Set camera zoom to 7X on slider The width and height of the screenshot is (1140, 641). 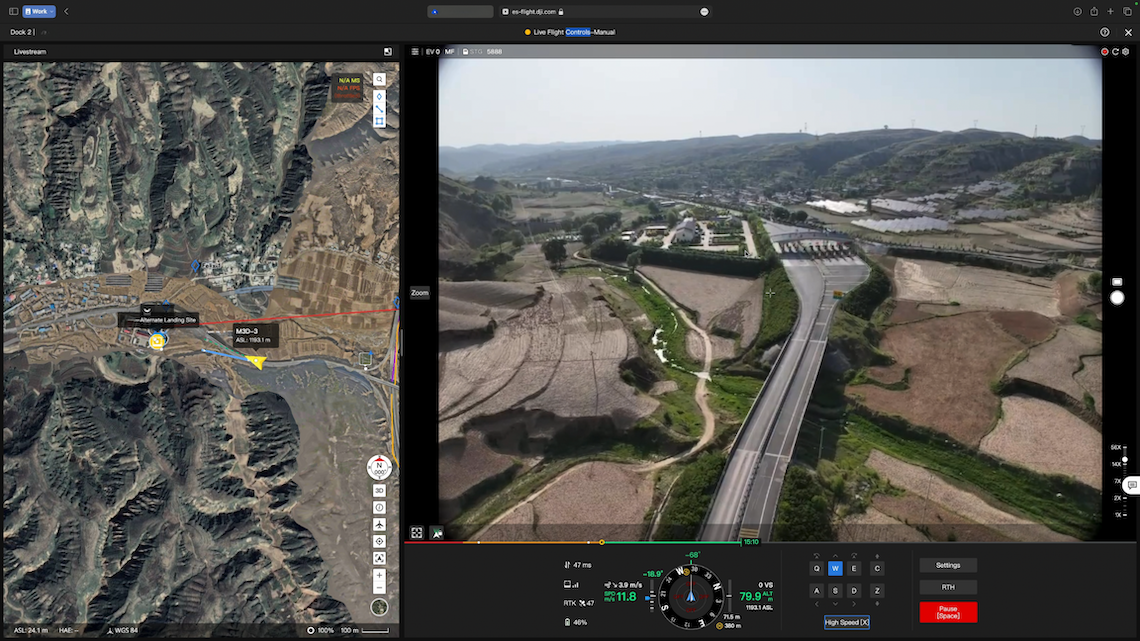[1117, 481]
